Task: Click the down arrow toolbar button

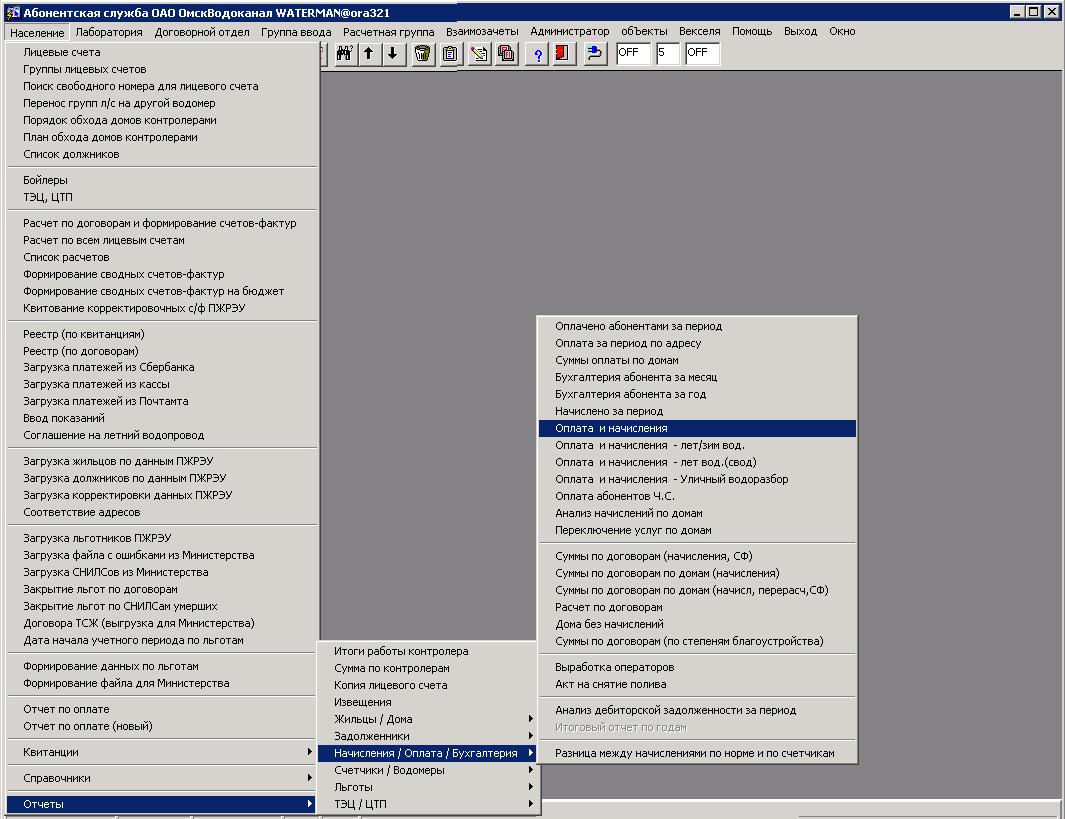Action: click(393, 54)
